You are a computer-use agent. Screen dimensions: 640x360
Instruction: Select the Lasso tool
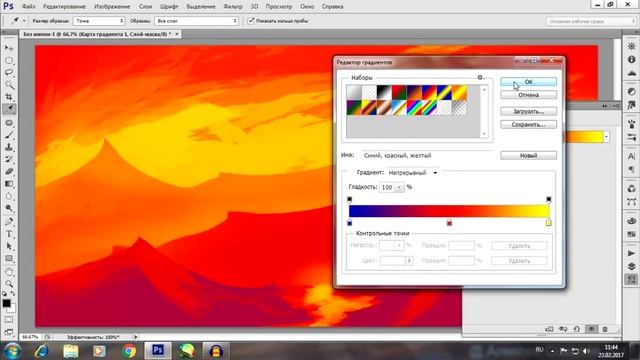(x=9, y=73)
